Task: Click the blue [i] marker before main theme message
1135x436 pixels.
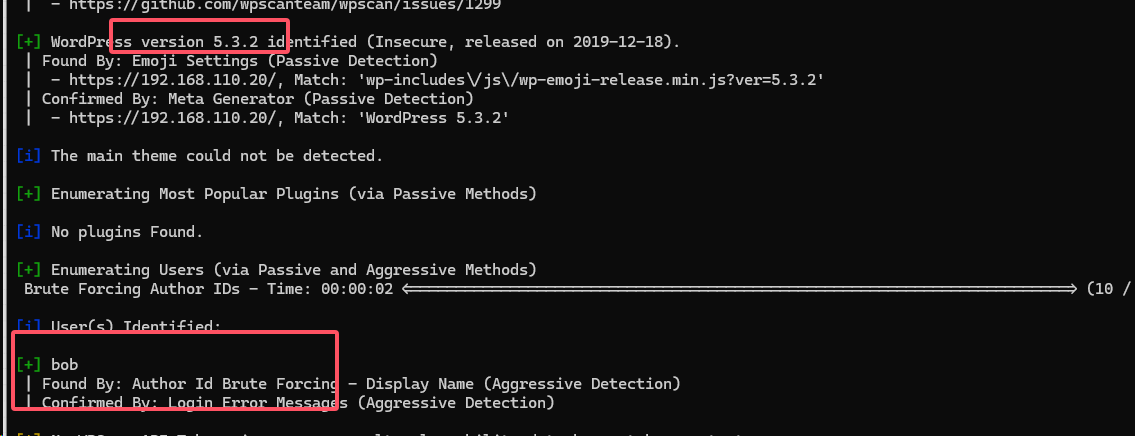Action: pos(30,156)
